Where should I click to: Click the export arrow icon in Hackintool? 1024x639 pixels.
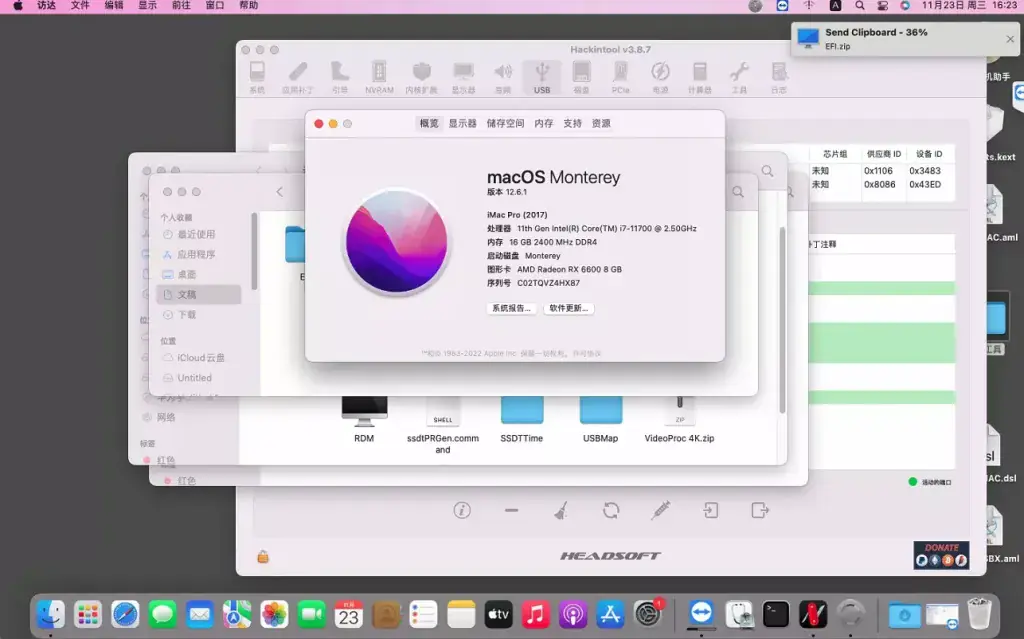760,510
